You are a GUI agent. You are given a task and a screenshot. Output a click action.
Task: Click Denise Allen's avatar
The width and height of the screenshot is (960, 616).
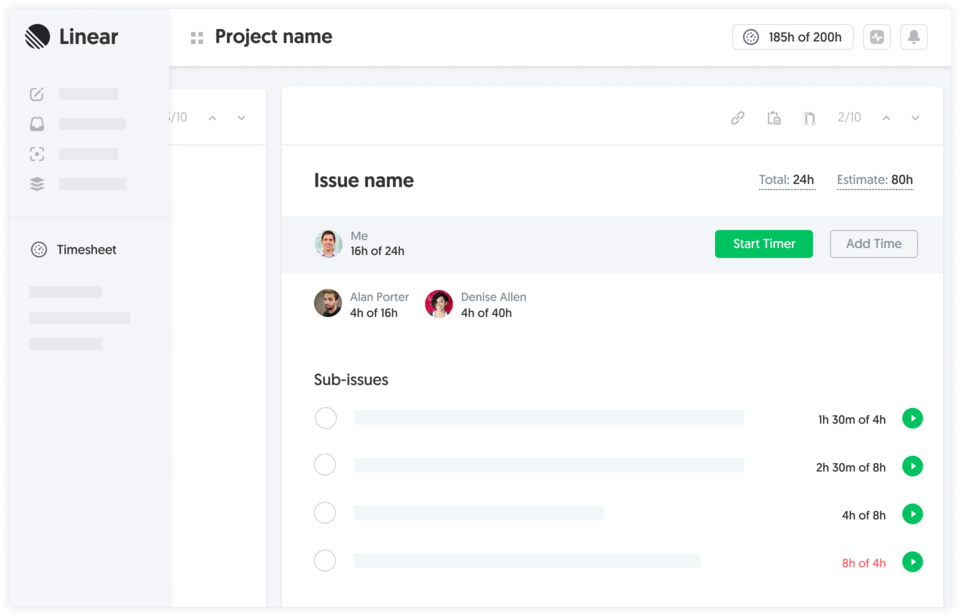click(x=439, y=303)
